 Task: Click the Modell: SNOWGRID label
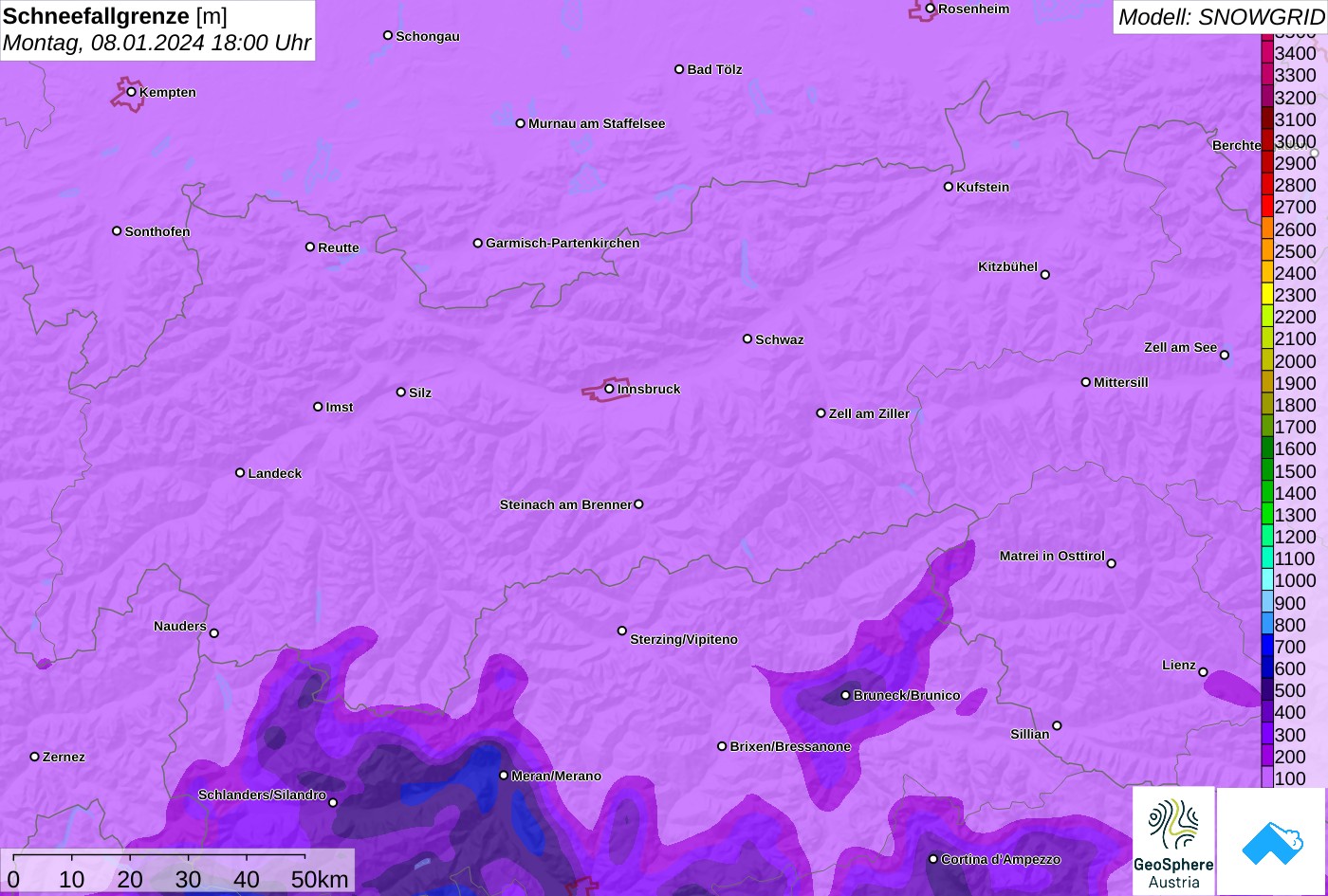[x=1221, y=17]
